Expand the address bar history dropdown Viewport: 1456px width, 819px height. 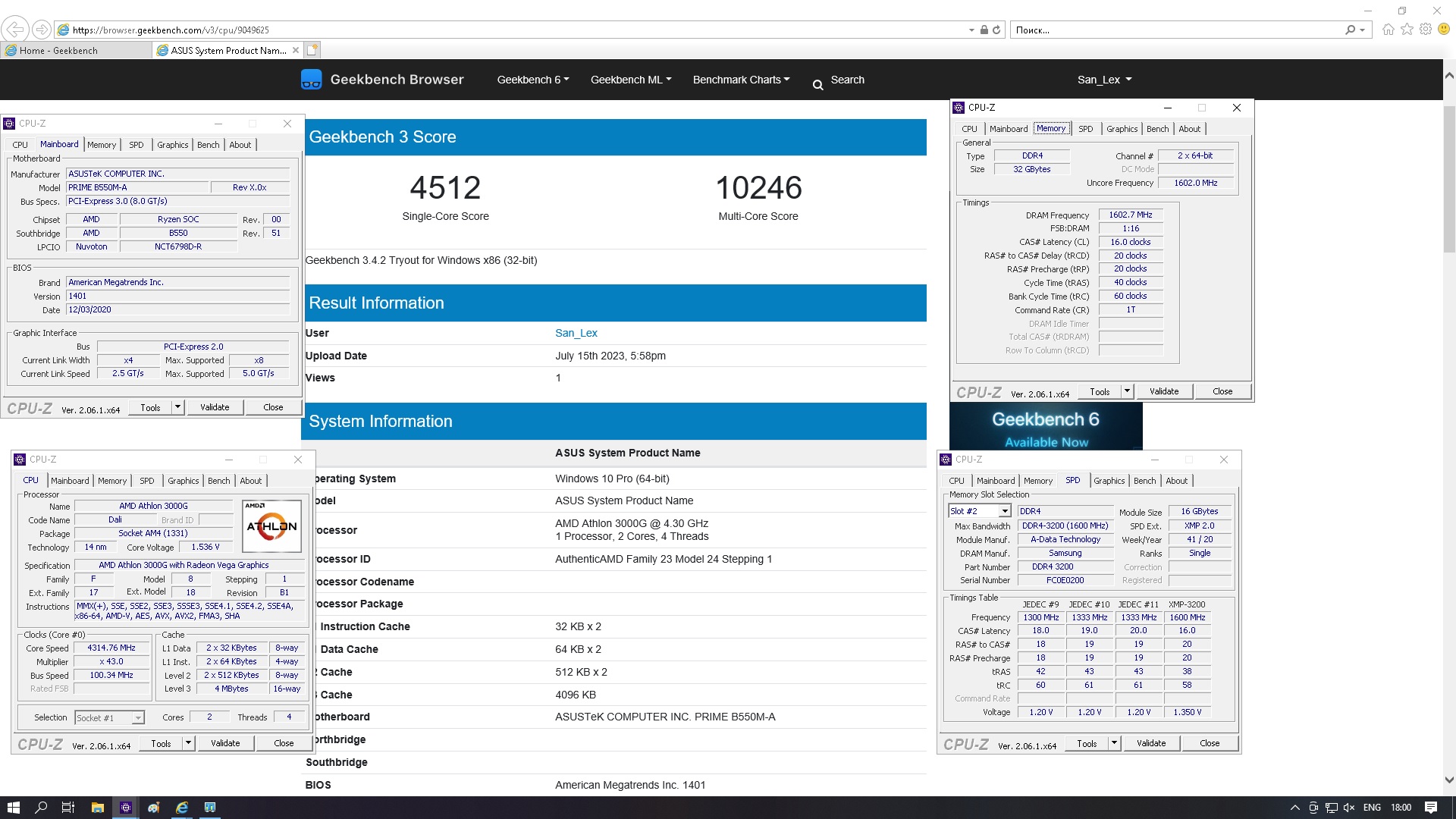tap(971, 30)
